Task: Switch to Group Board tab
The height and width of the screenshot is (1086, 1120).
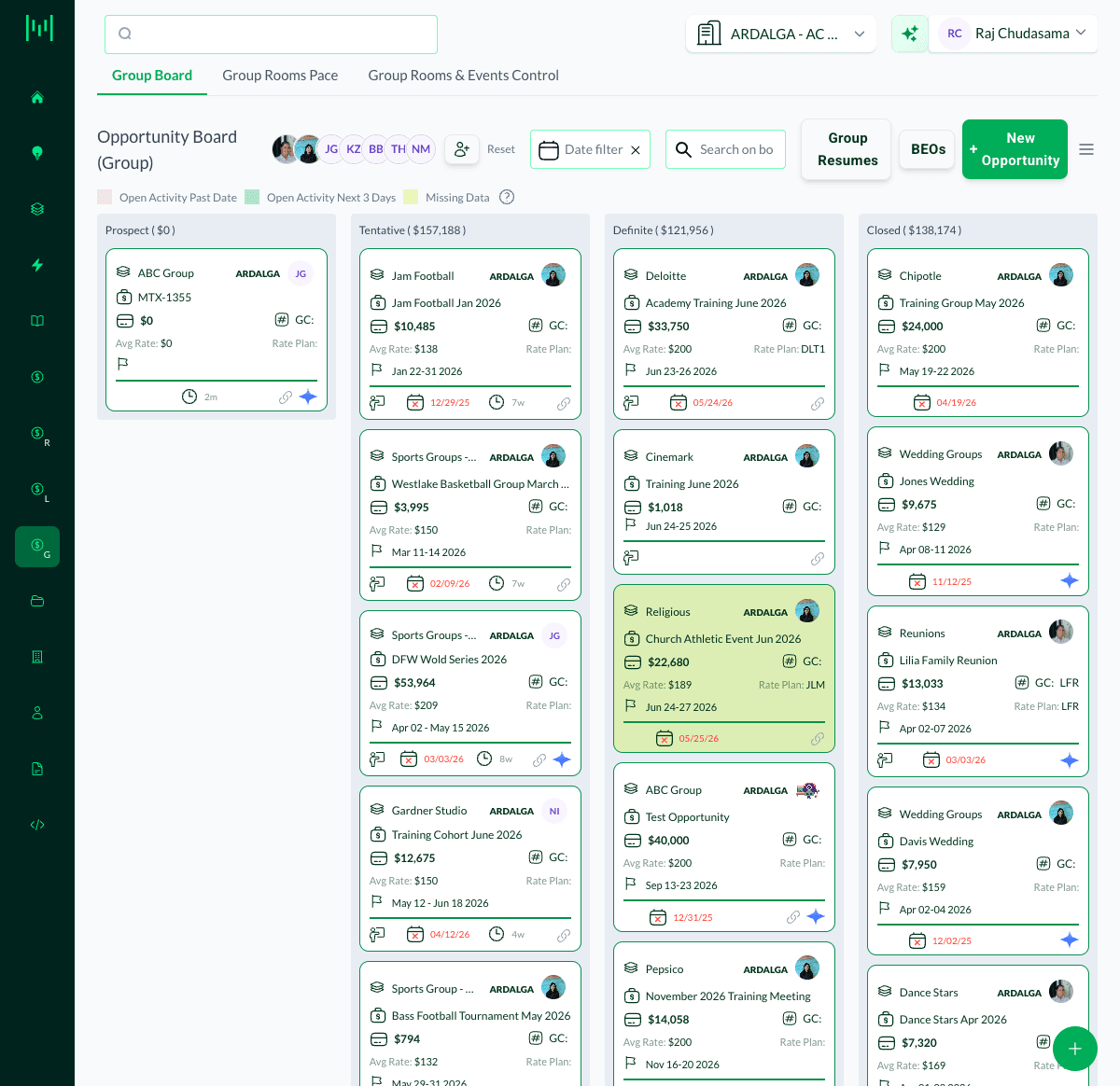Action: [152, 76]
